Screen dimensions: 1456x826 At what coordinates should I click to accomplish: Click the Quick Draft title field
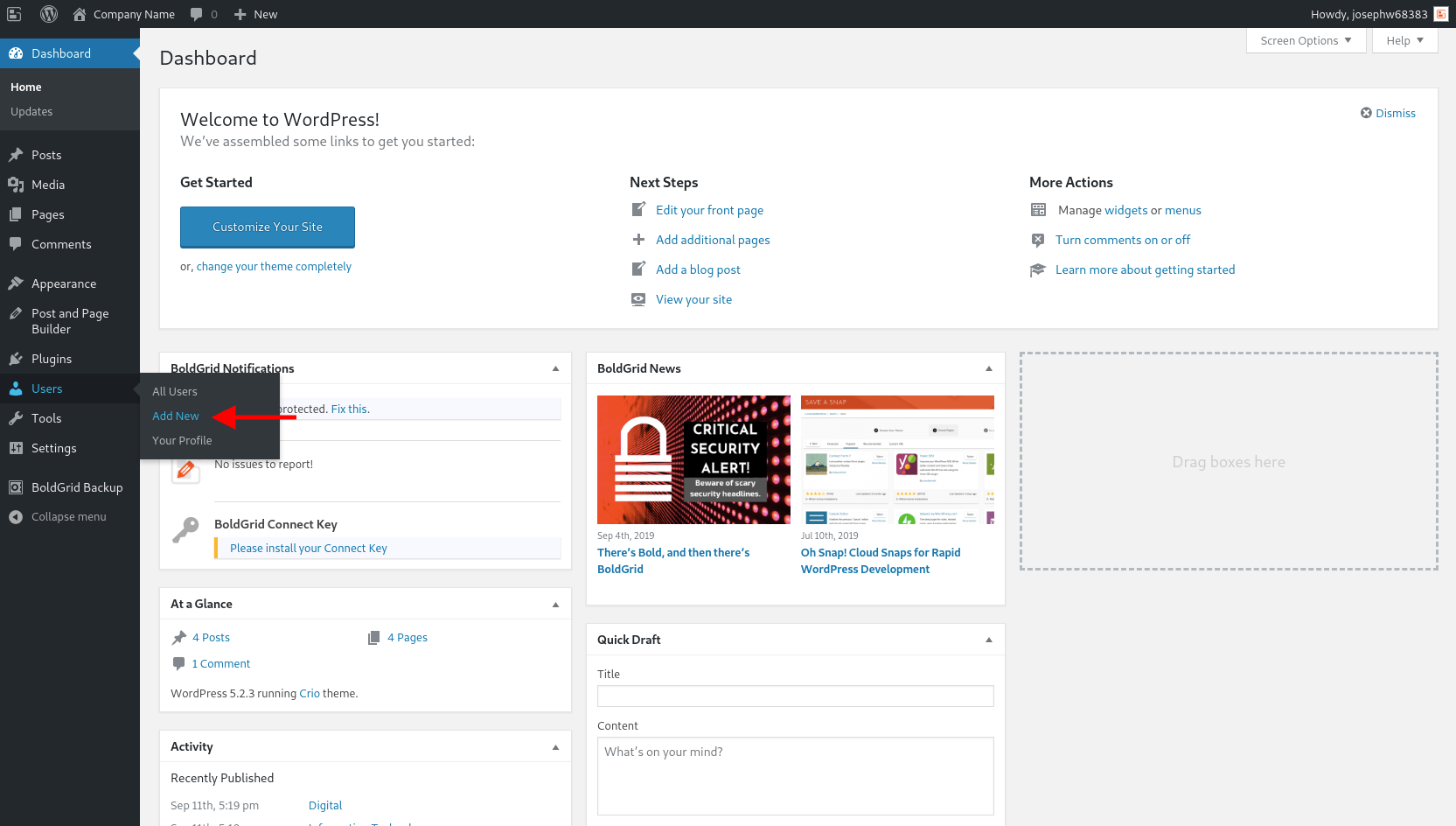click(795, 696)
